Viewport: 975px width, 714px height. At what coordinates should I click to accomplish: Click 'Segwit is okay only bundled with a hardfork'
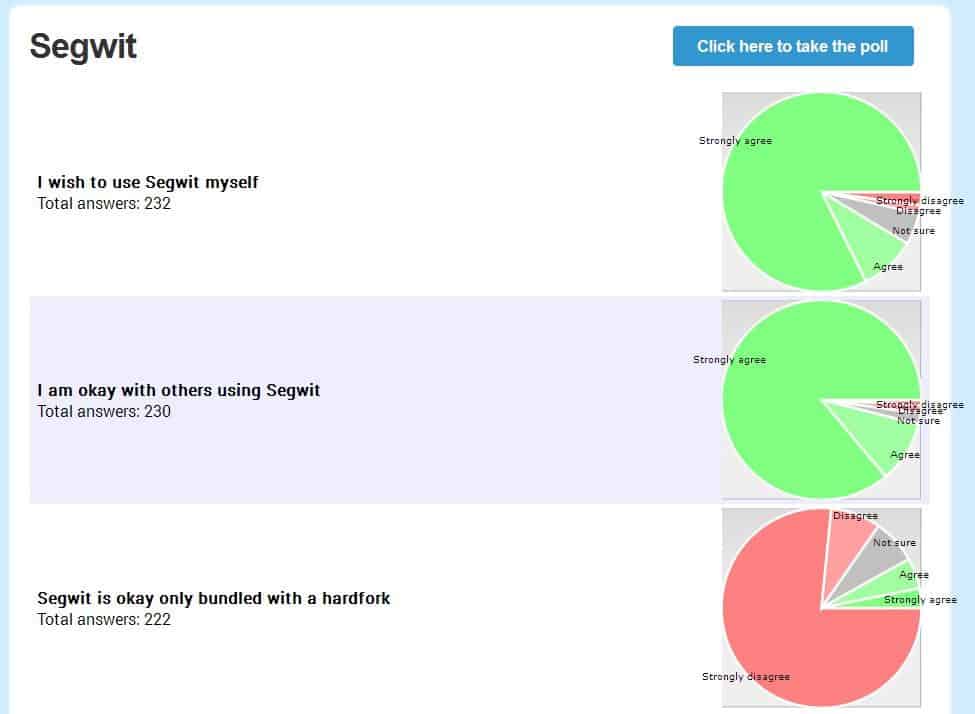click(214, 598)
